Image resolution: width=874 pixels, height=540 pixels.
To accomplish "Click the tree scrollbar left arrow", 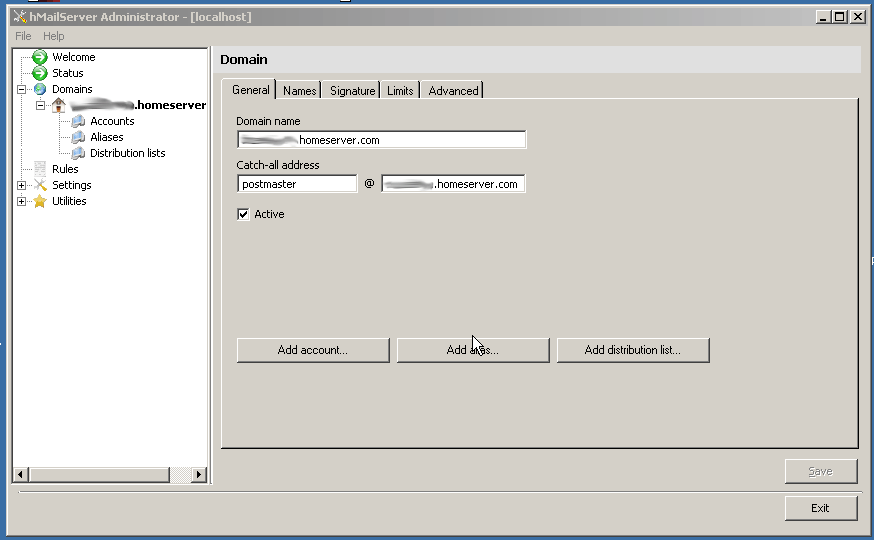I will pos(20,475).
